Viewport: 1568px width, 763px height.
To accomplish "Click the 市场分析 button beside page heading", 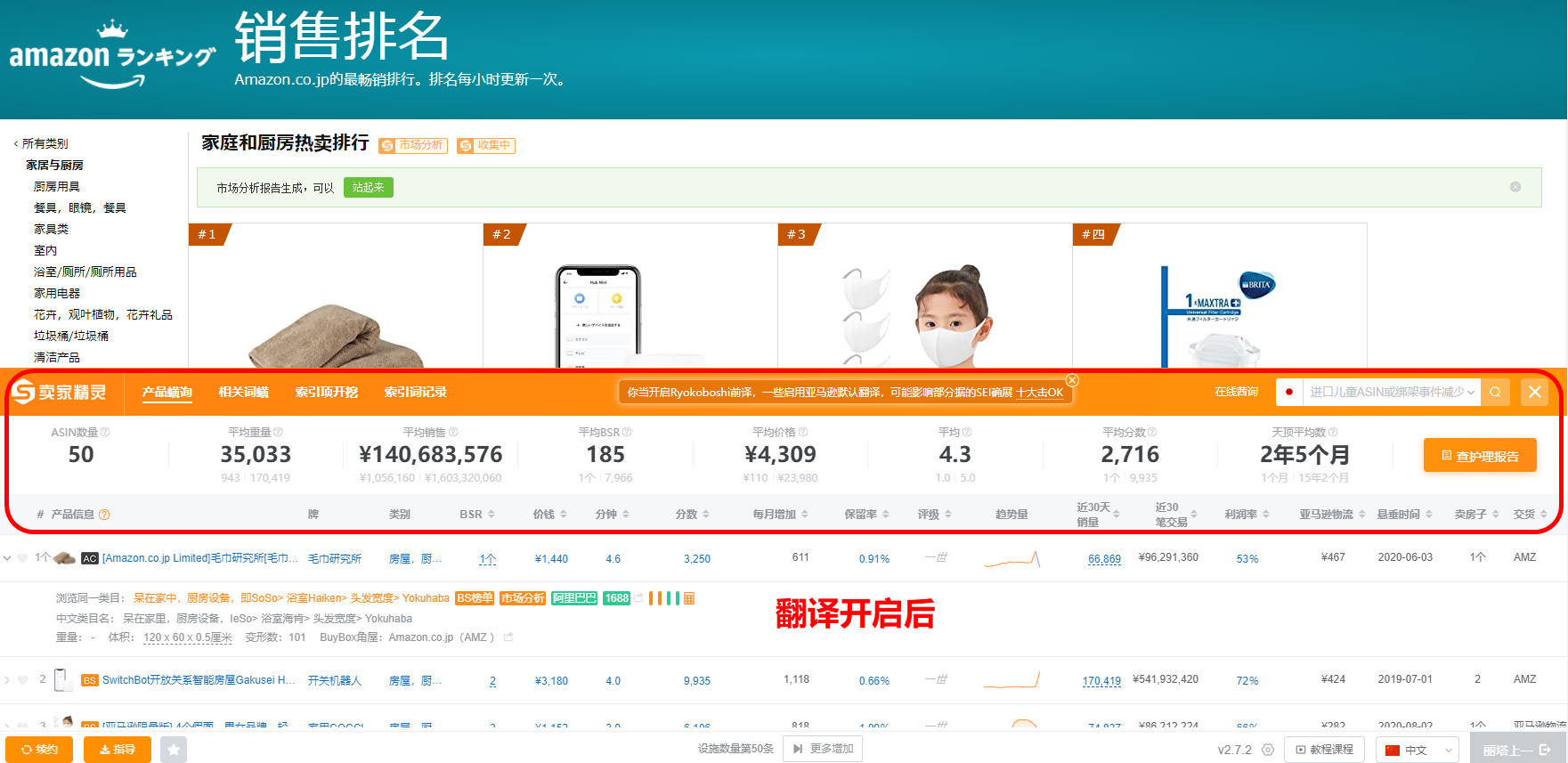I will point(411,145).
